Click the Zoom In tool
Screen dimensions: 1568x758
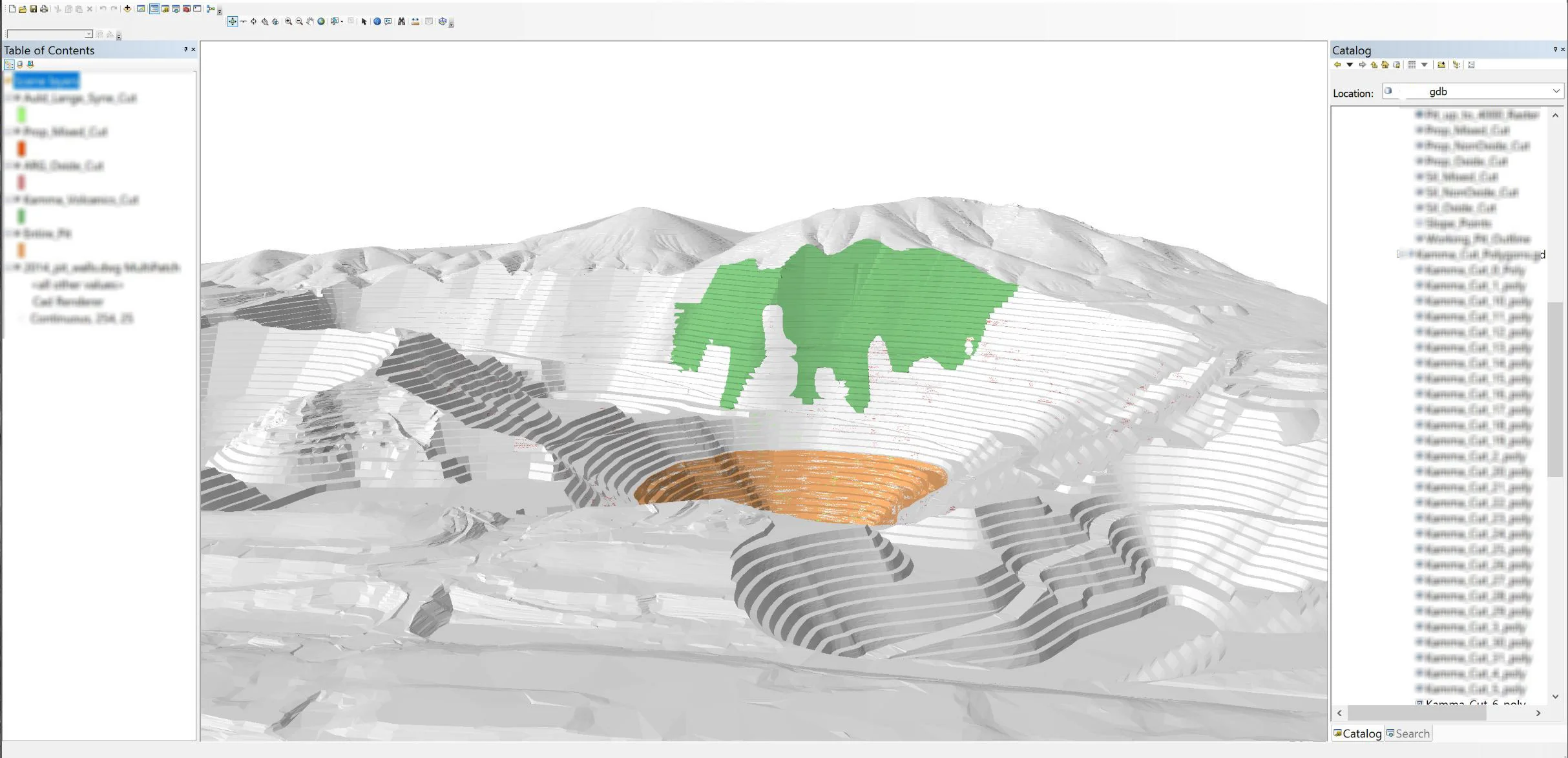tap(288, 21)
